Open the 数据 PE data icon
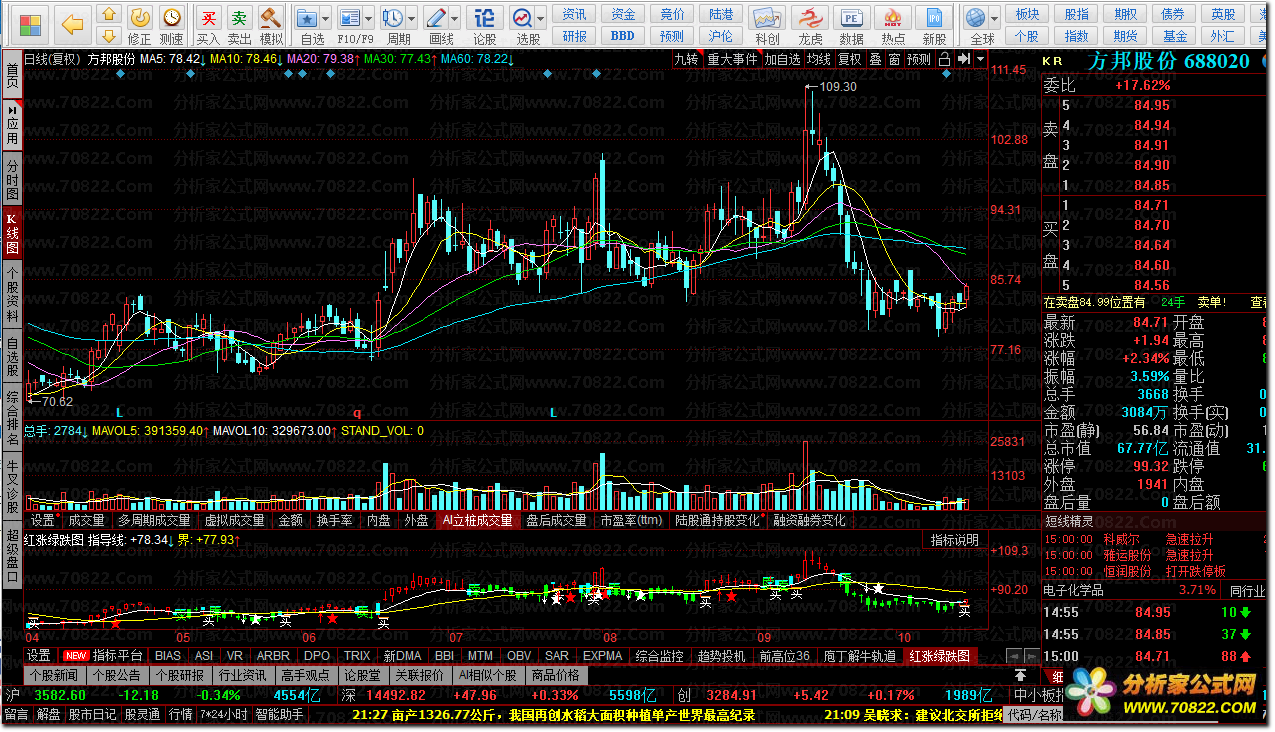This screenshot has width=1275, height=732. pos(852,24)
